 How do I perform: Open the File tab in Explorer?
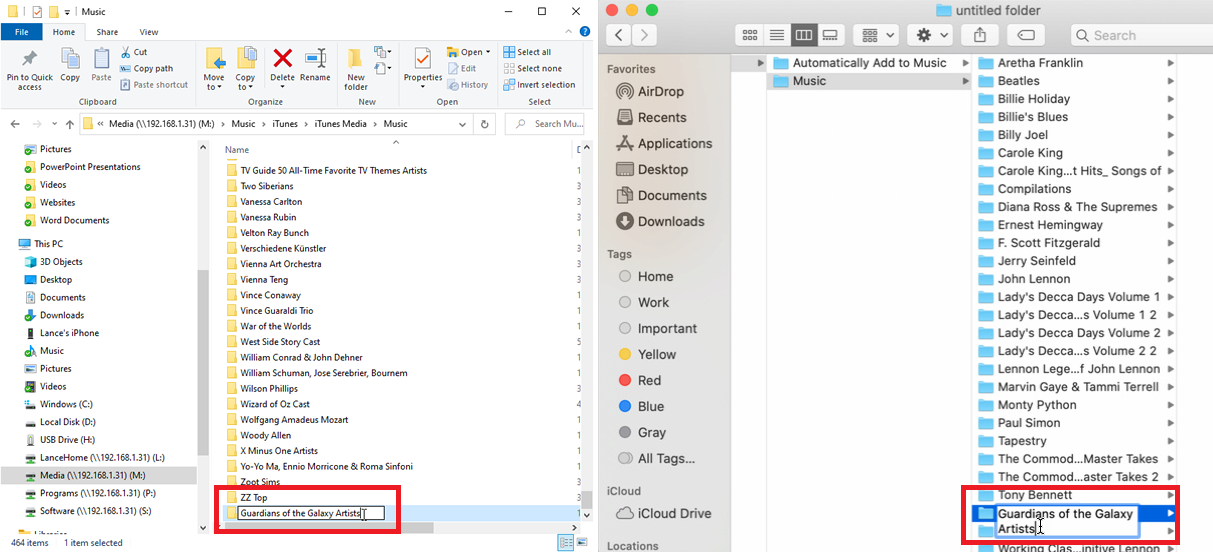[x=21, y=32]
